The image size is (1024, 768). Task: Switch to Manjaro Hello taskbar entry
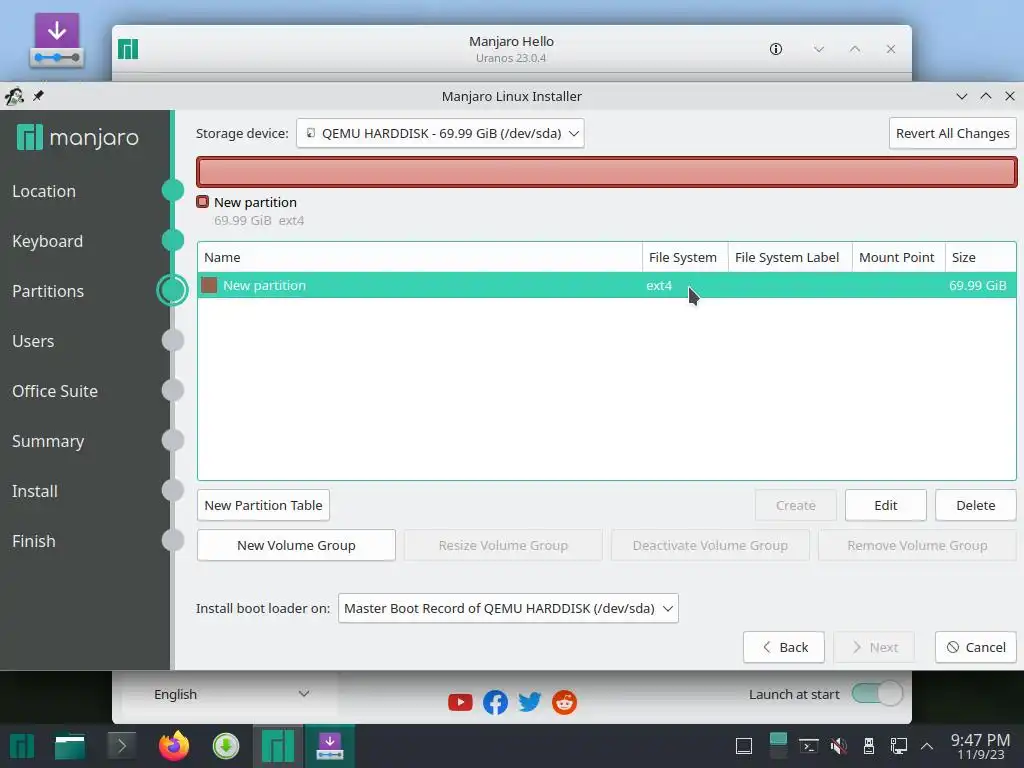pos(278,746)
